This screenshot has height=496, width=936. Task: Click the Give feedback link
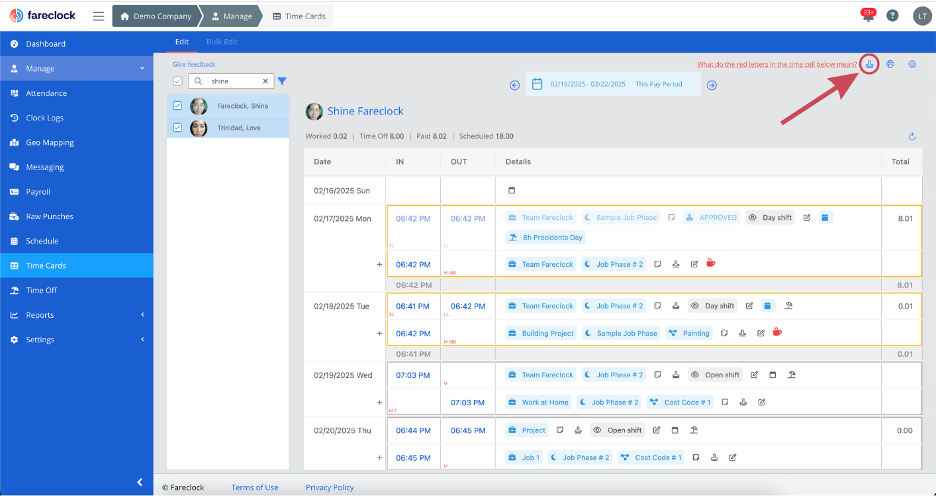tap(194, 64)
